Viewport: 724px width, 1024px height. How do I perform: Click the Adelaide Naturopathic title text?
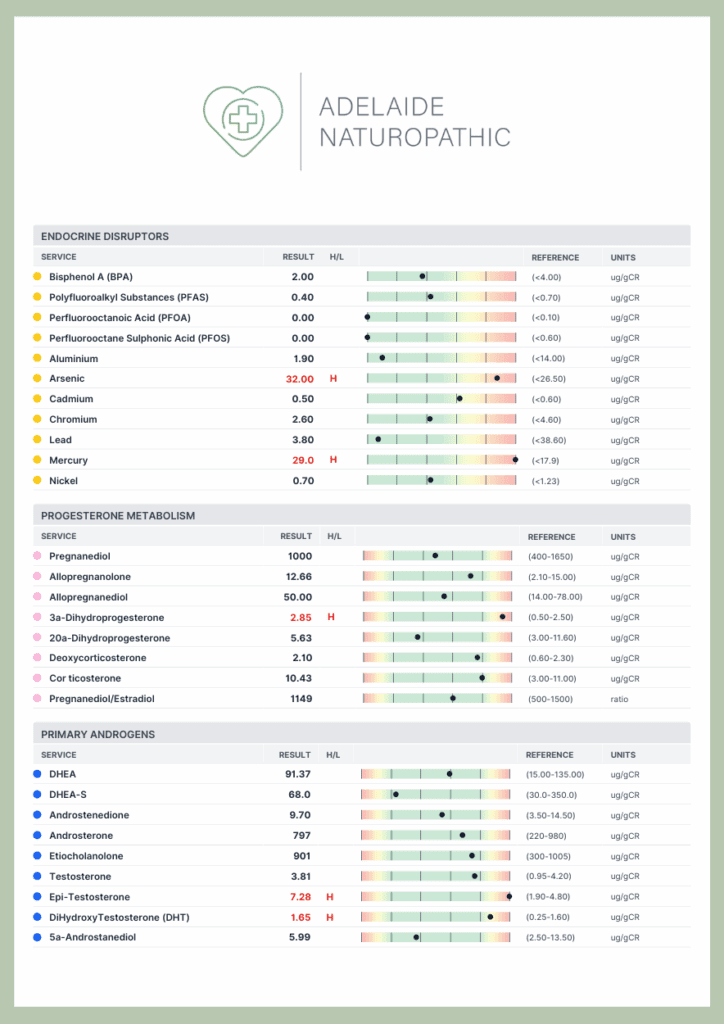[x=414, y=122]
